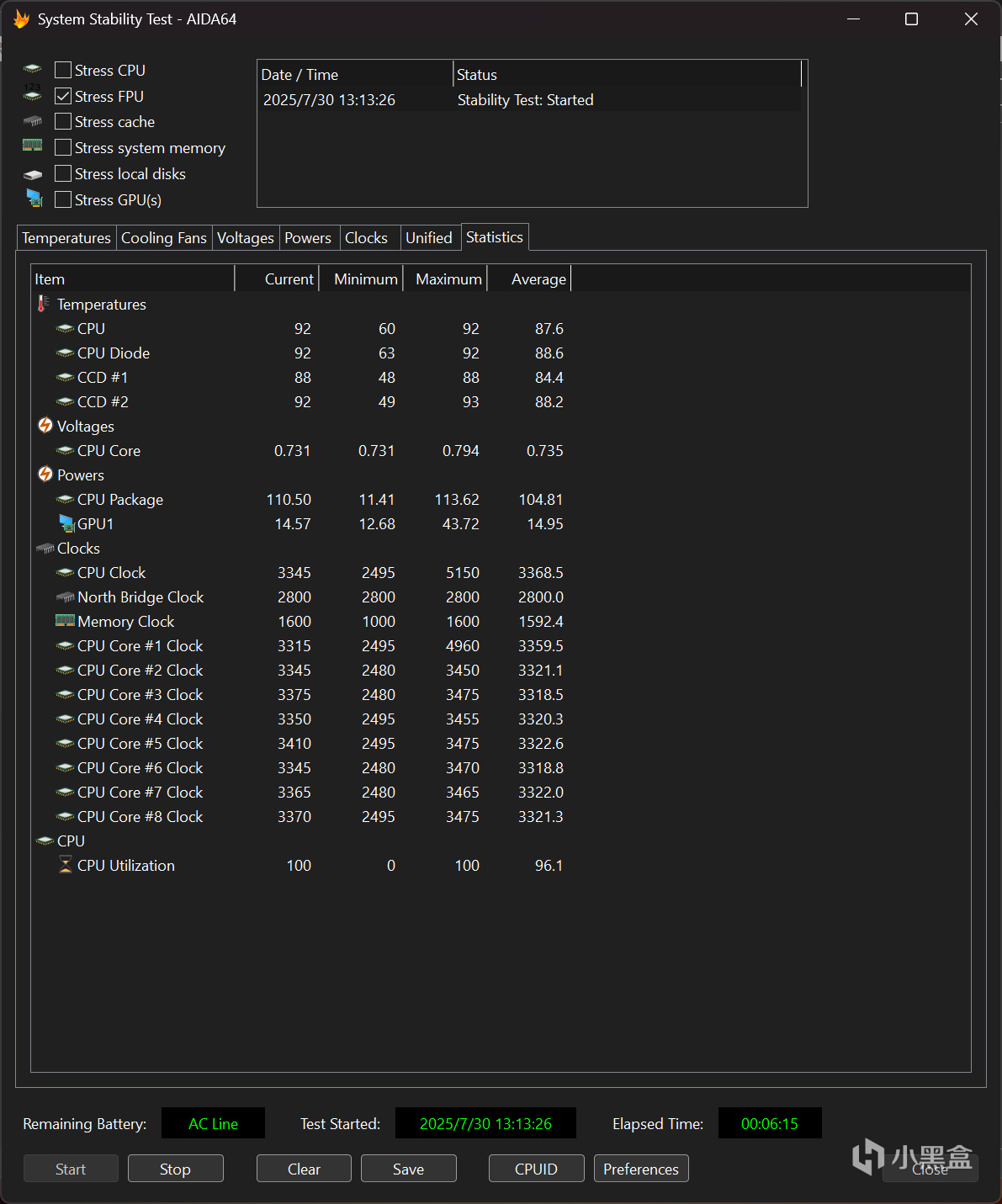Click the Stop button
This screenshot has width=1002, height=1204.
point(176,1169)
